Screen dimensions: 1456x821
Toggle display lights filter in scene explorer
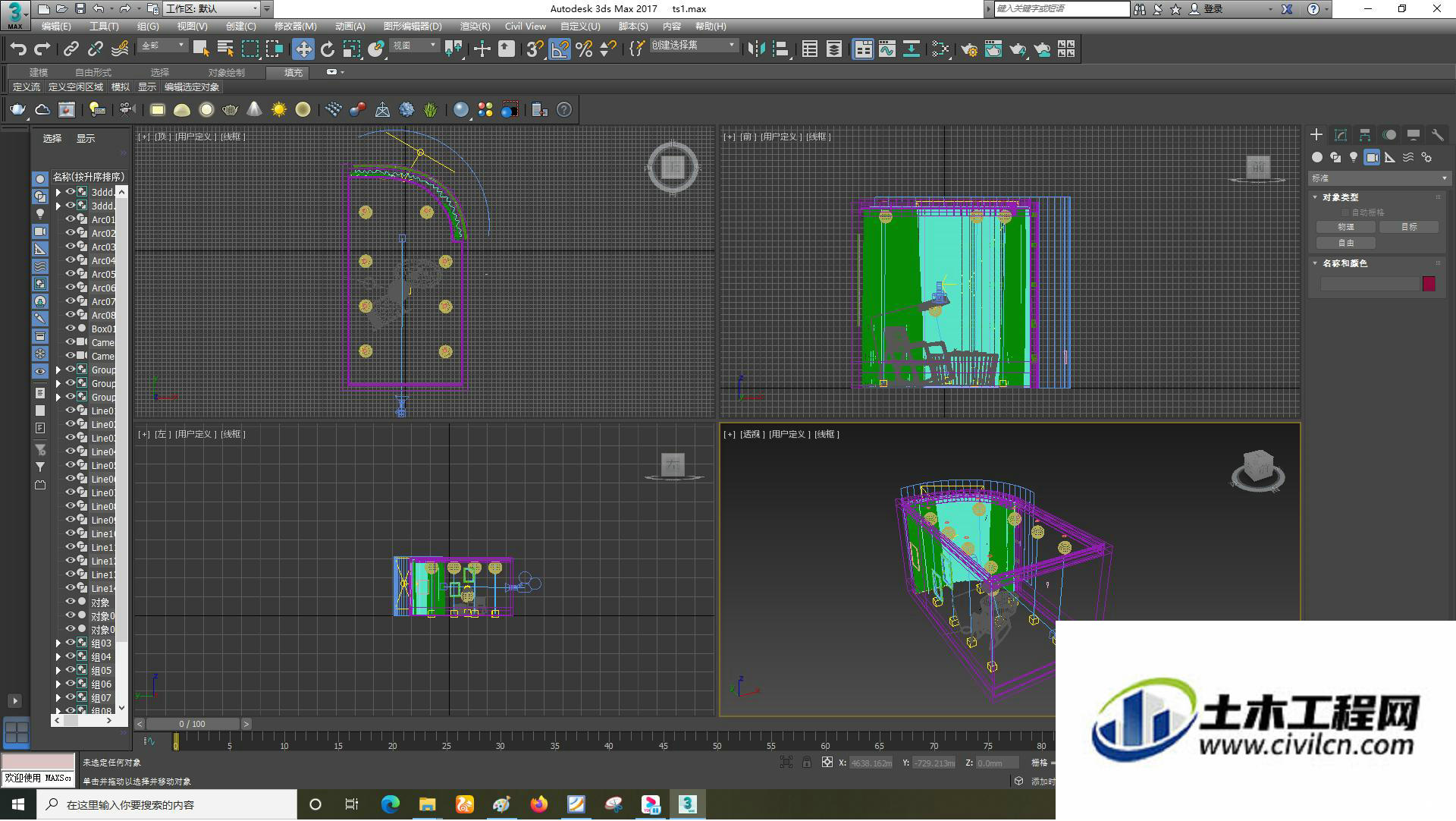40,214
